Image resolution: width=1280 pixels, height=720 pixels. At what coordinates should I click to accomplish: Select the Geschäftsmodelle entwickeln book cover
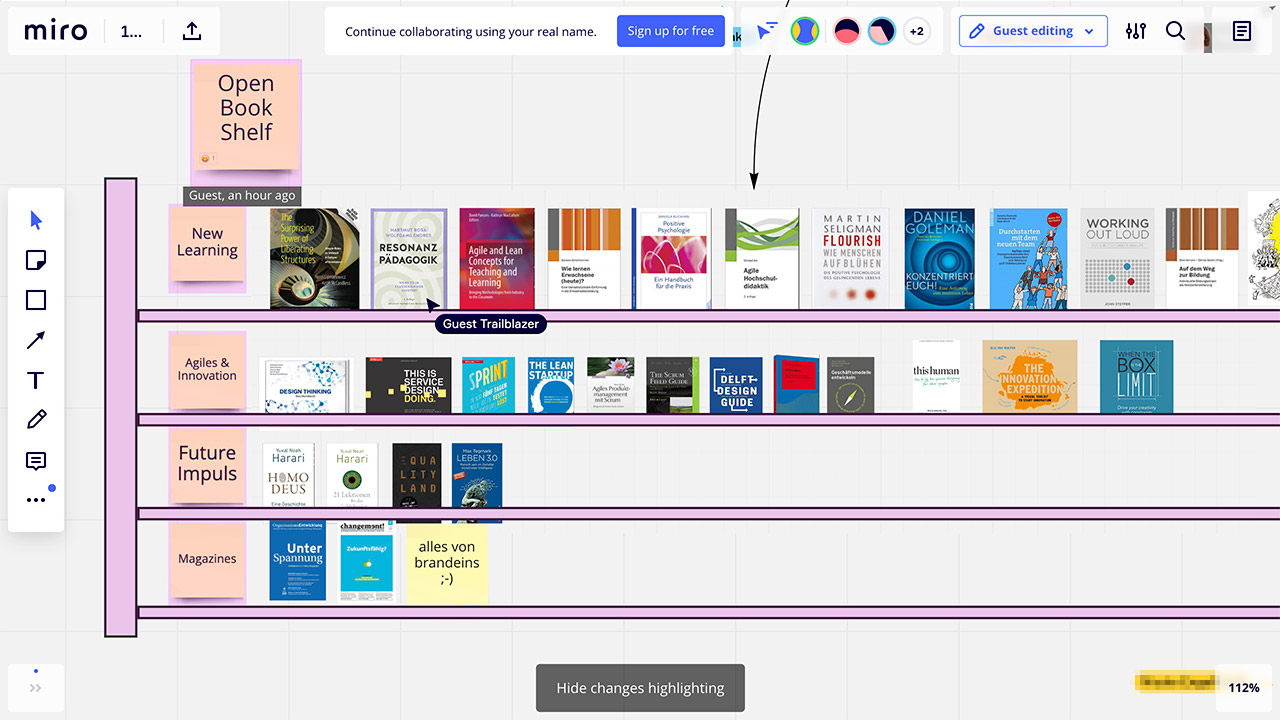[x=850, y=386]
